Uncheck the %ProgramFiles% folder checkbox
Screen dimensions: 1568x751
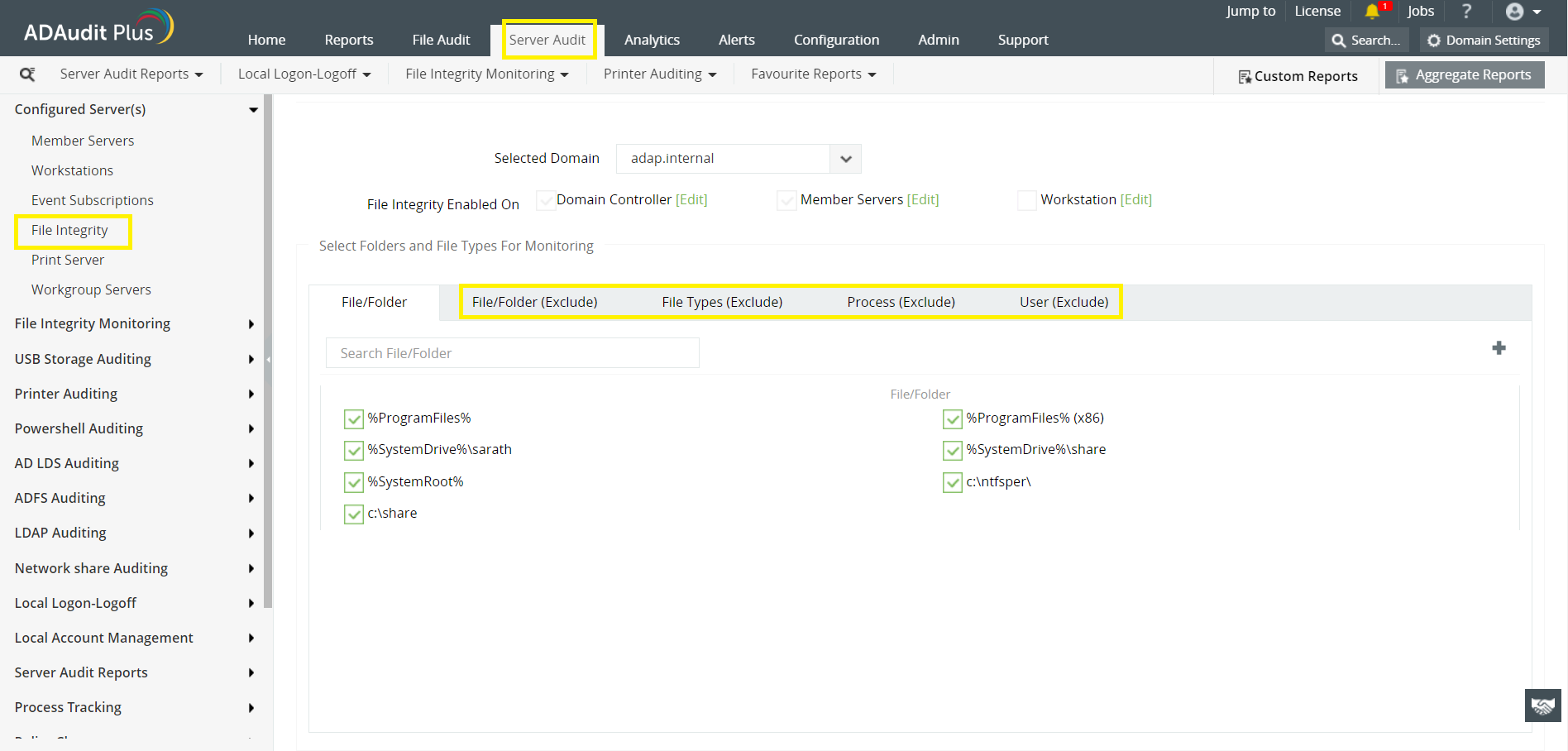pos(354,419)
